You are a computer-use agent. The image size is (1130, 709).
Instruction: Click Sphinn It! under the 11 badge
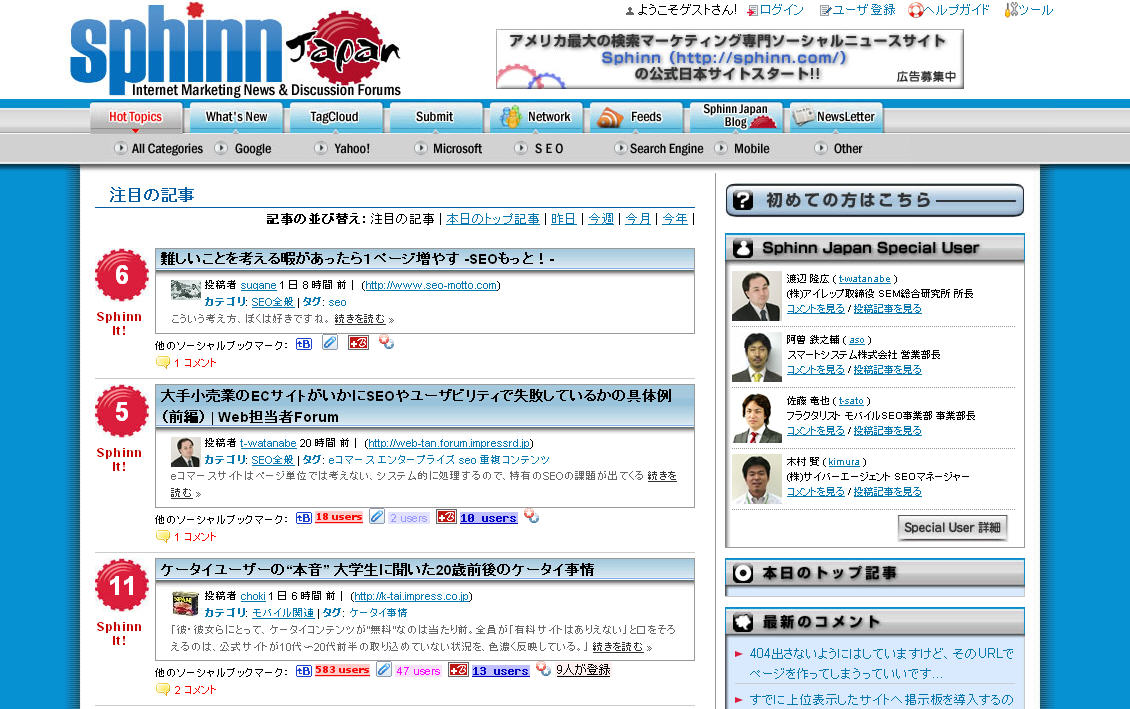click(119, 633)
